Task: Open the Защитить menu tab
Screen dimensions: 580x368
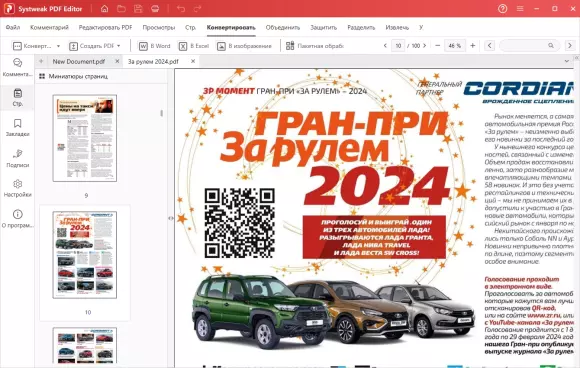Action: 323,27
